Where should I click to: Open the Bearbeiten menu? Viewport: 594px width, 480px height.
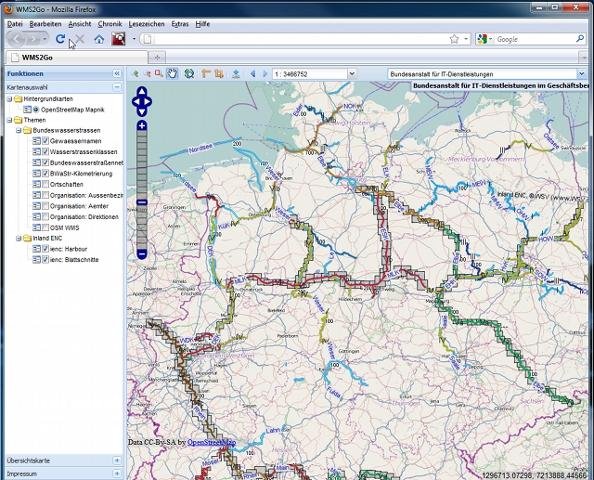45,24
